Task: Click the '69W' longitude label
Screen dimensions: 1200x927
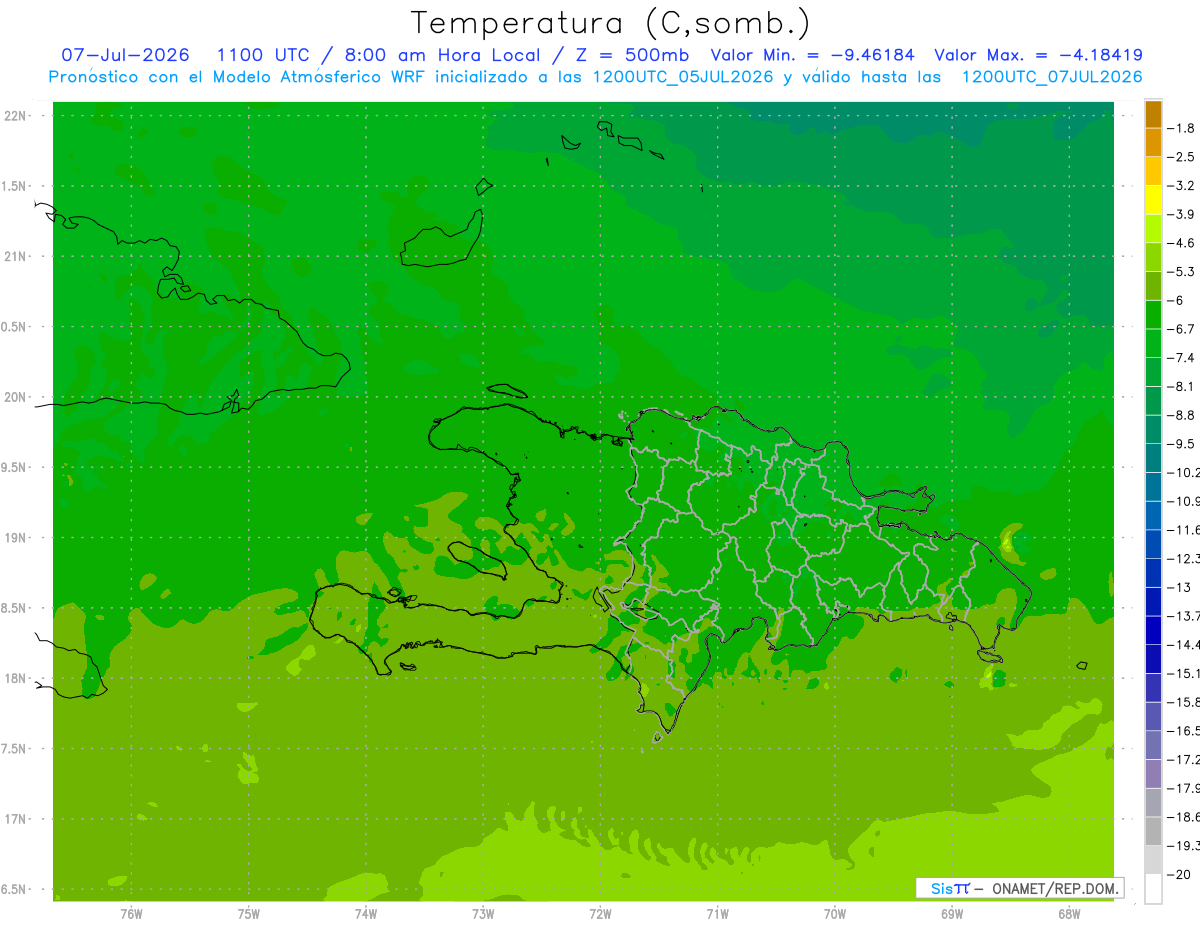Action: (x=952, y=914)
